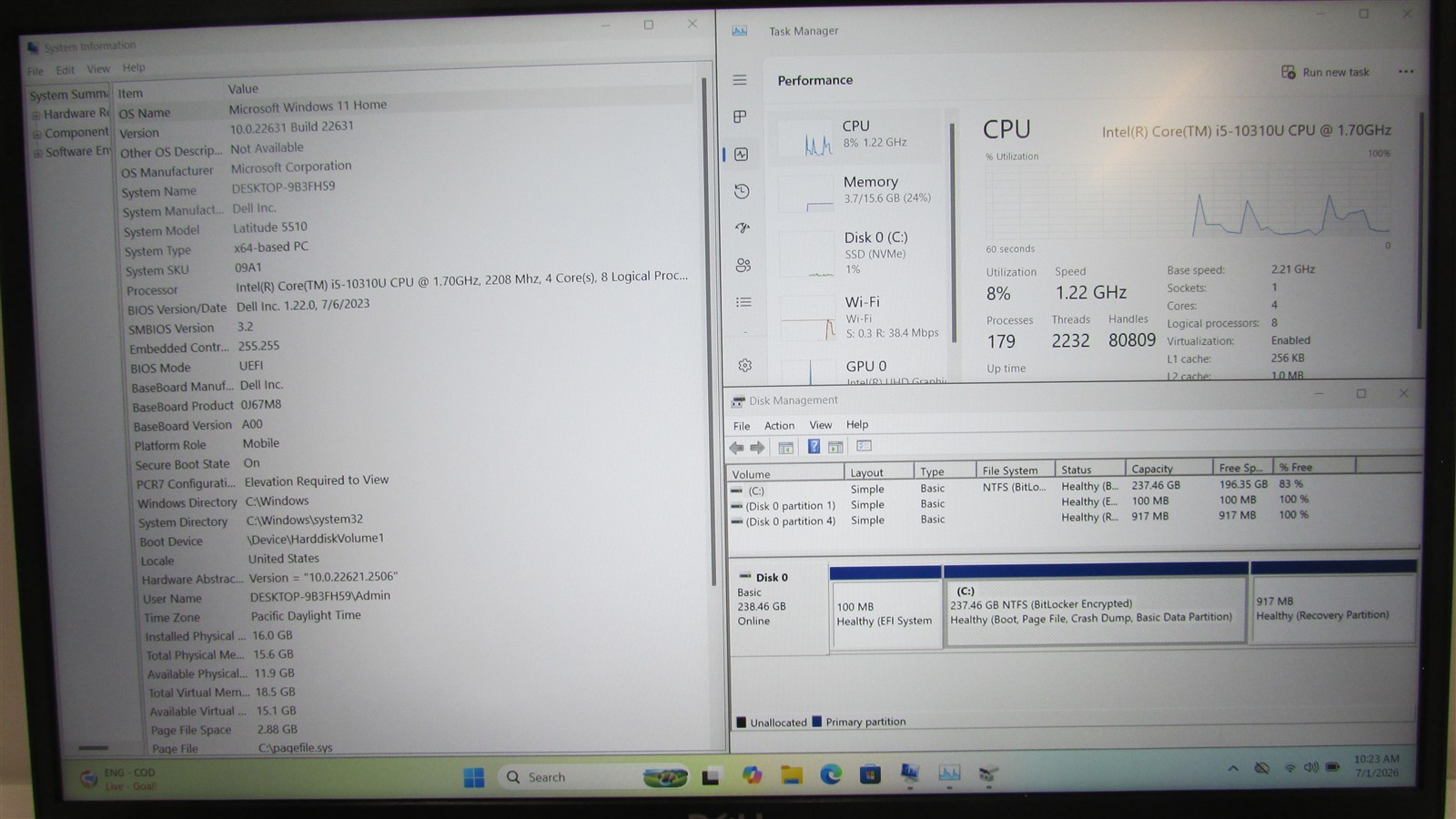This screenshot has height=819, width=1456.
Task: Open Task View on taskbar
Action: tap(712, 776)
